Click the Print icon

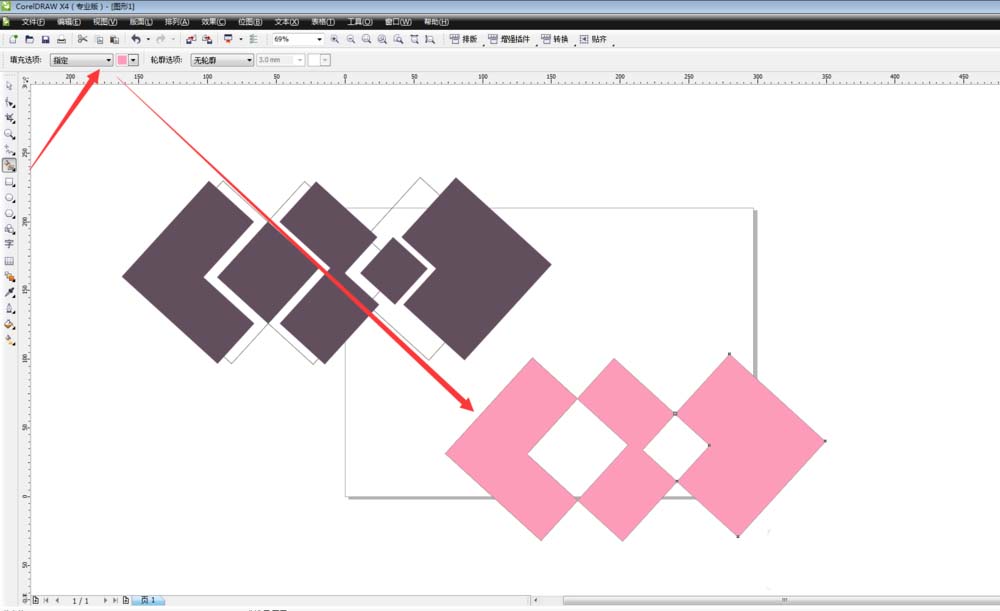point(61,39)
